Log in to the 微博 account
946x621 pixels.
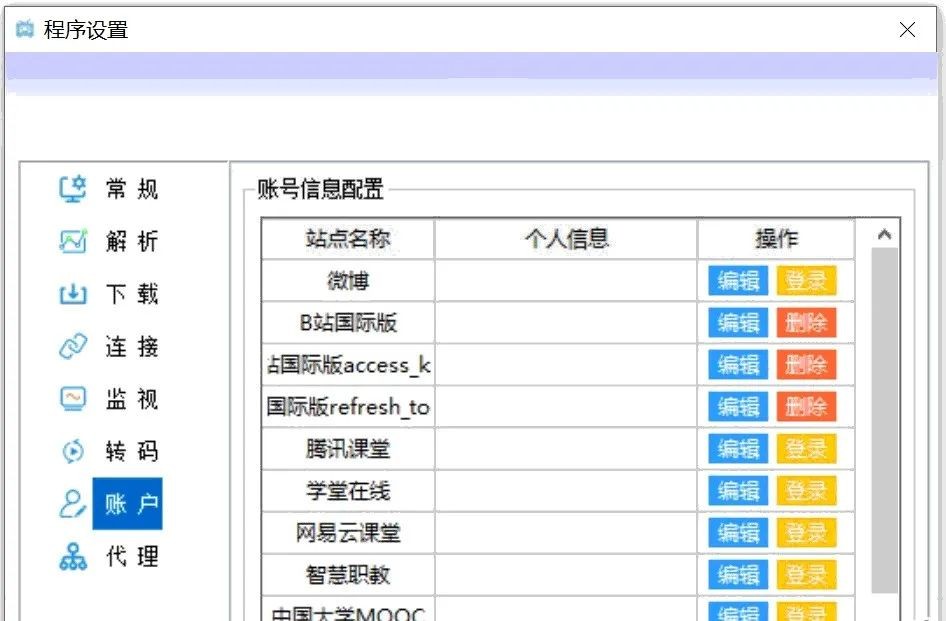pos(805,281)
